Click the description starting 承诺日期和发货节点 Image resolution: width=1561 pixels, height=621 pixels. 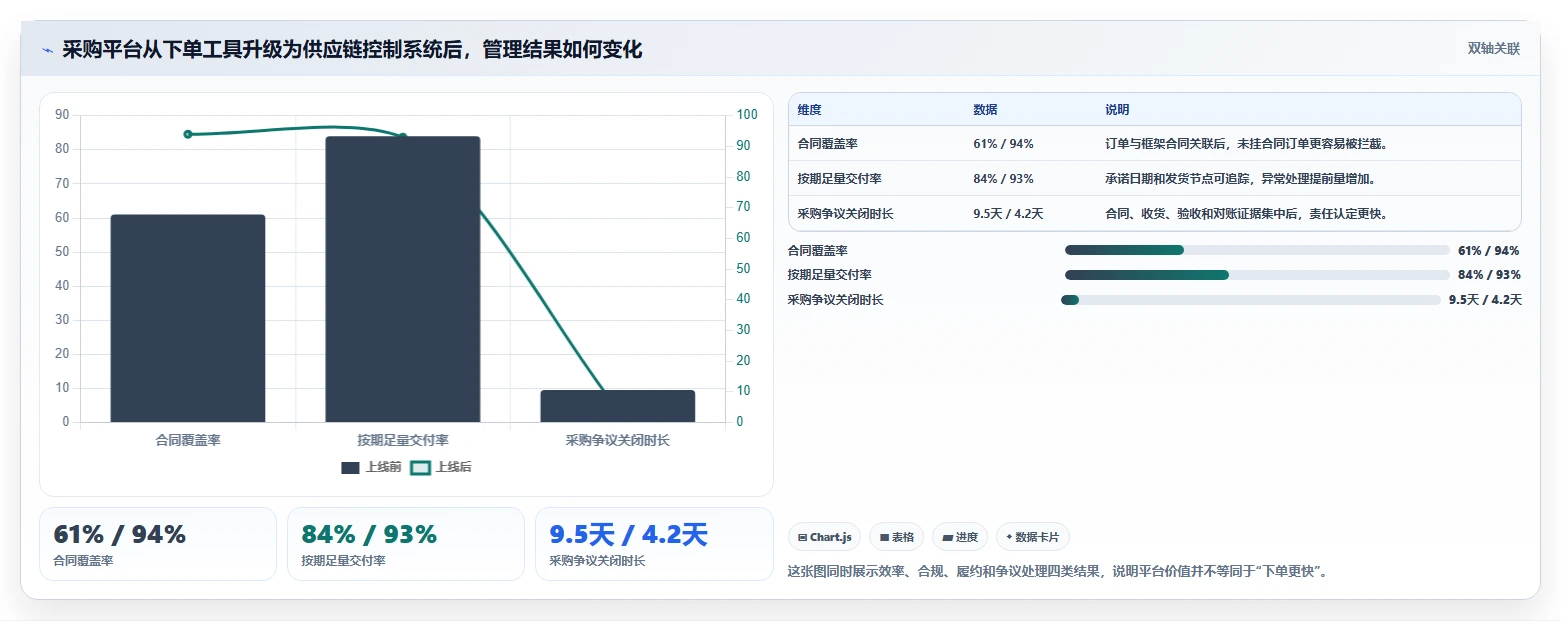(x=1240, y=179)
